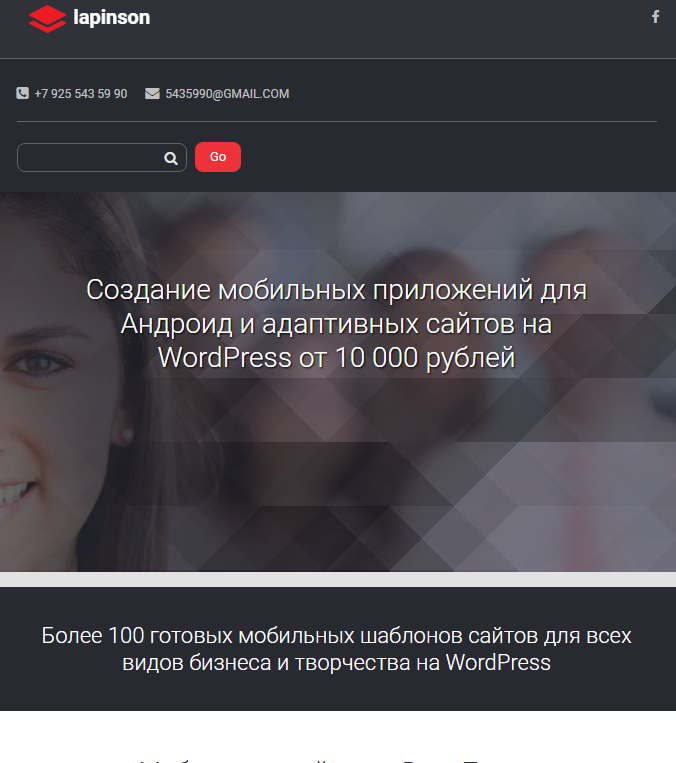
Task: Focus the search input field
Action: coord(102,158)
